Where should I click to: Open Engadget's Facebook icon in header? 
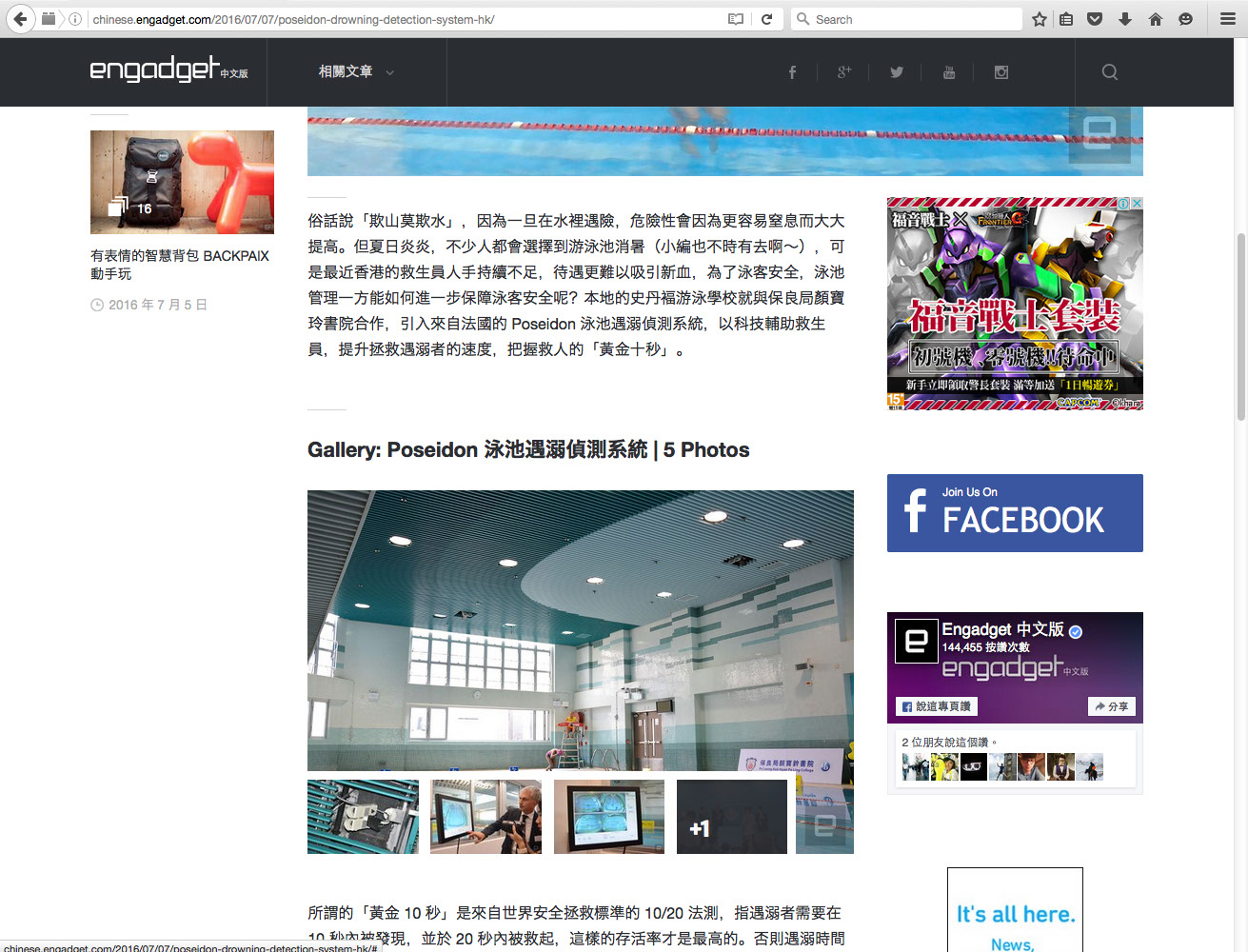pyautogui.click(x=792, y=72)
